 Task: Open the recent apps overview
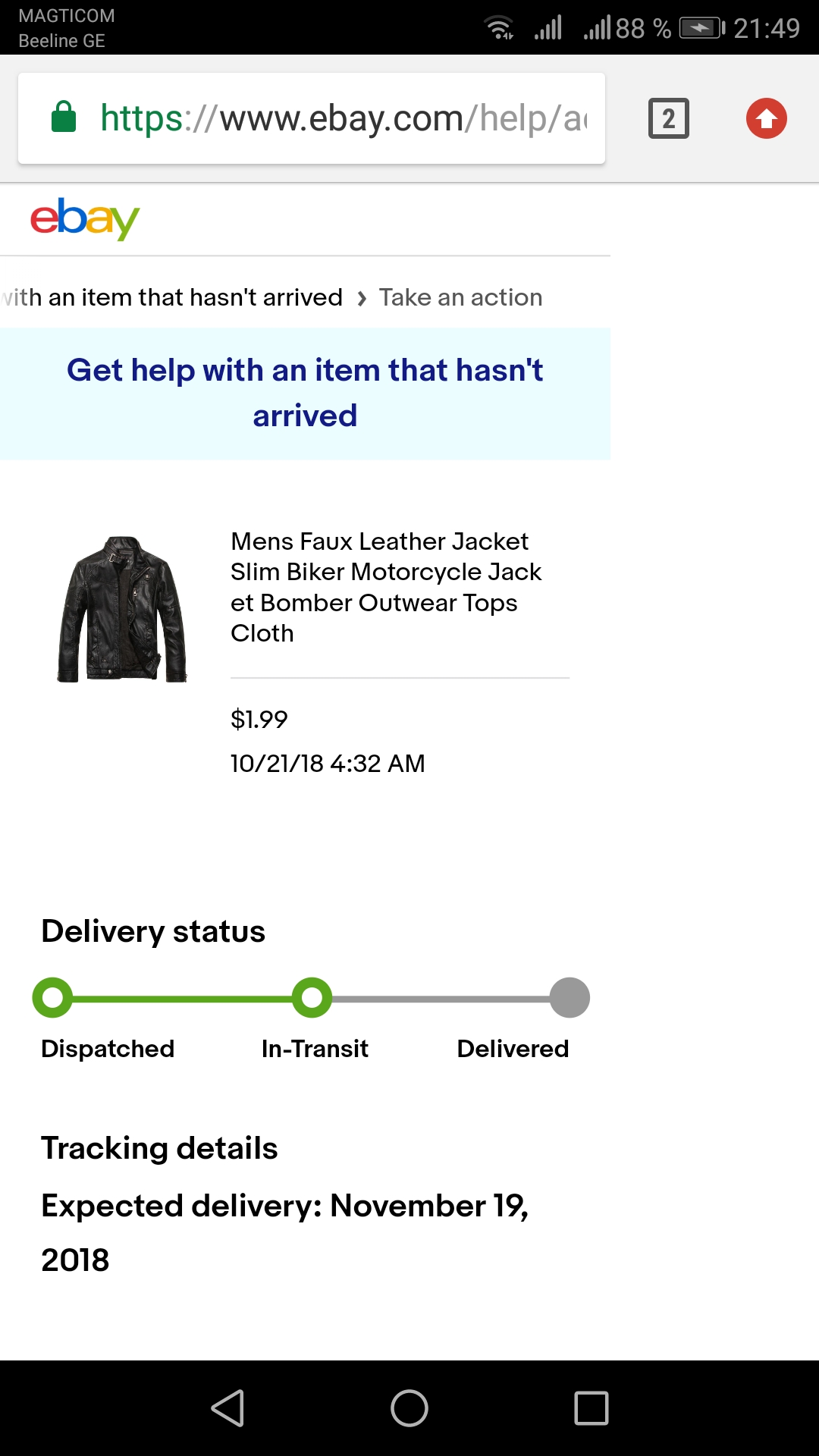tap(591, 1408)
